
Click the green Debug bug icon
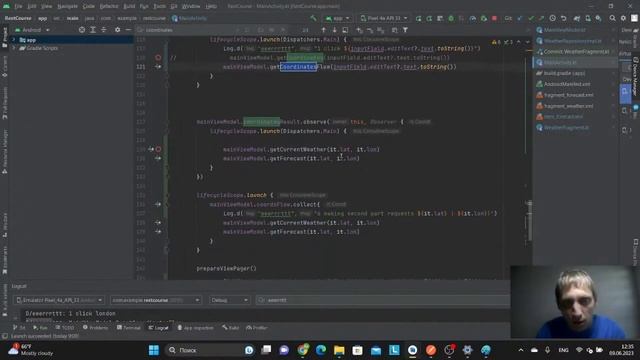(x=451, y=18)
